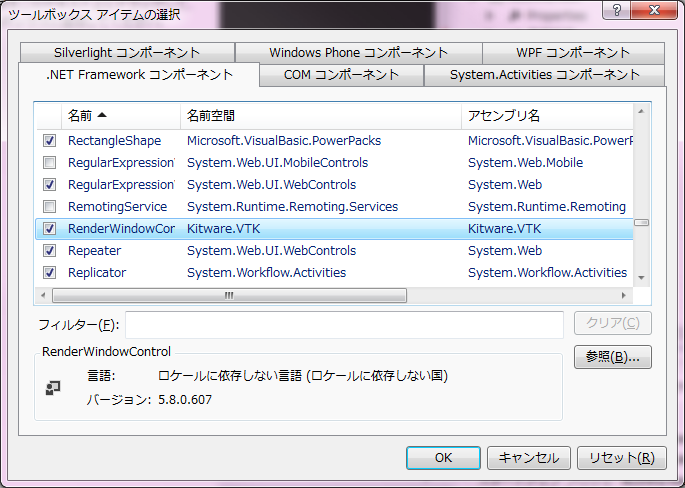Close the dialog with the X button

(x=654, y=10)
